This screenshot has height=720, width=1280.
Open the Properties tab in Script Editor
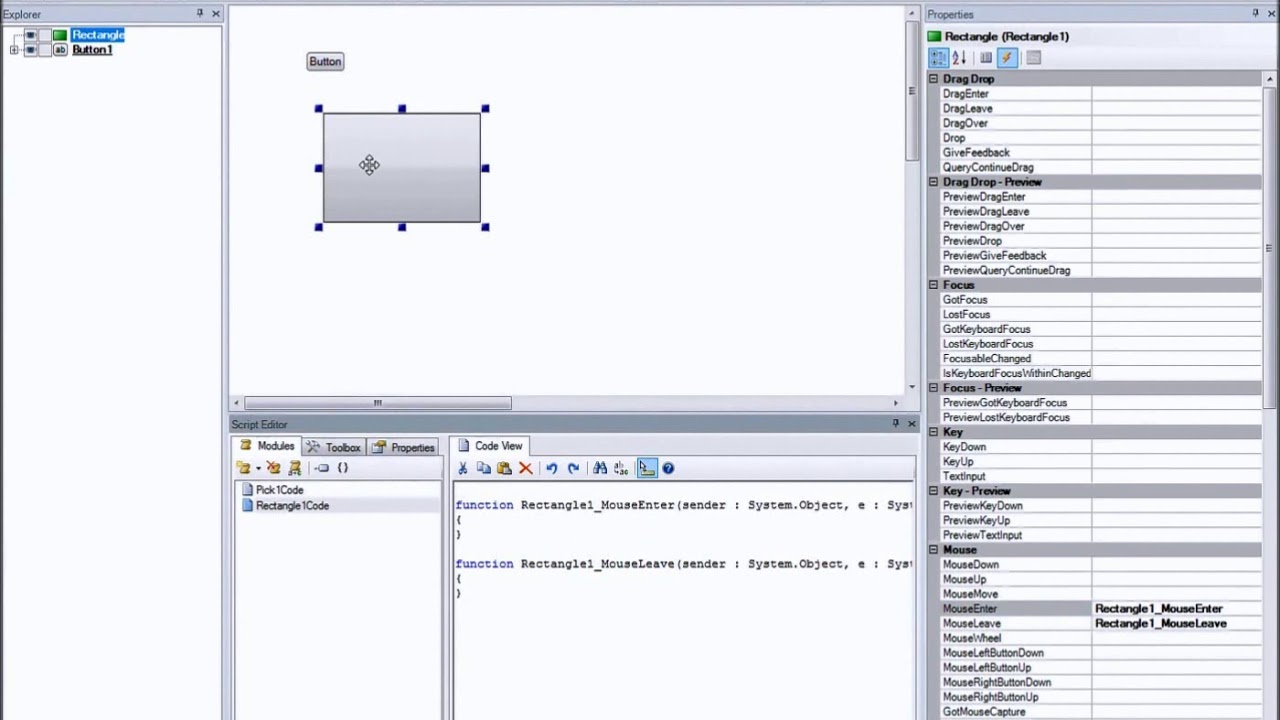pyautogui.click(x=403, y=447)
